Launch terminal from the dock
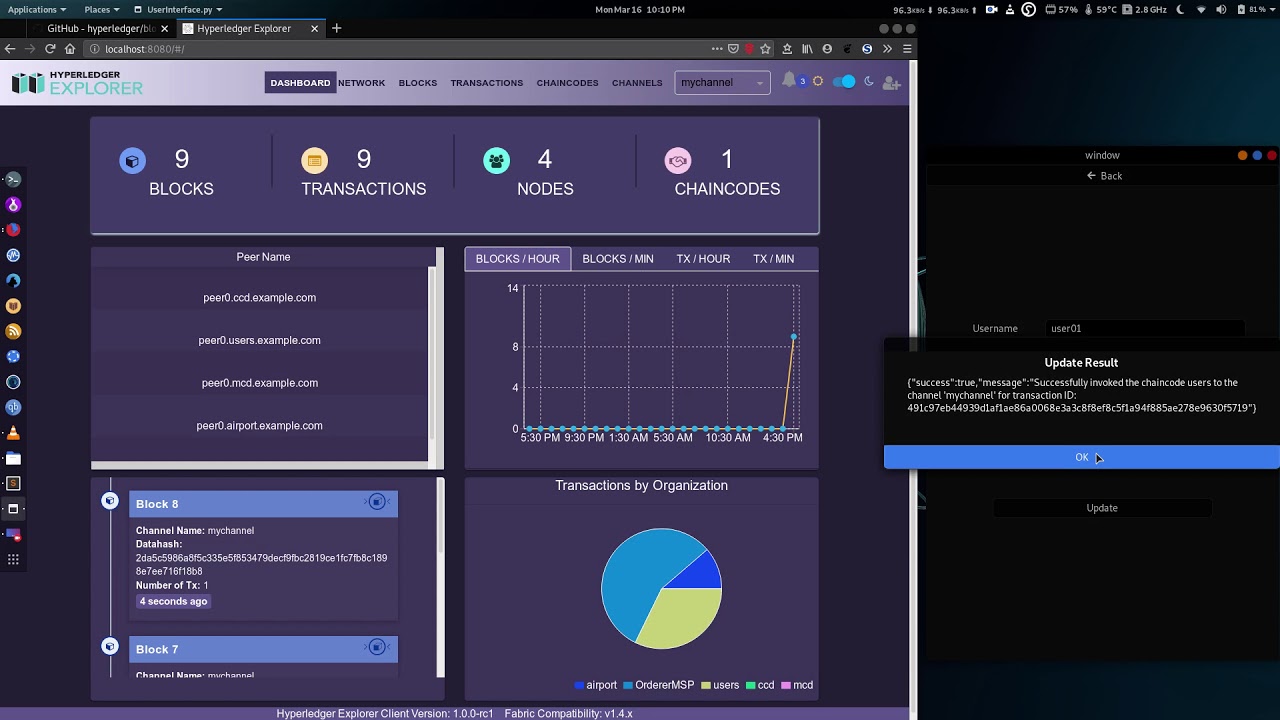The height and width of the screenshot is (720, 1280). point(13,179)
